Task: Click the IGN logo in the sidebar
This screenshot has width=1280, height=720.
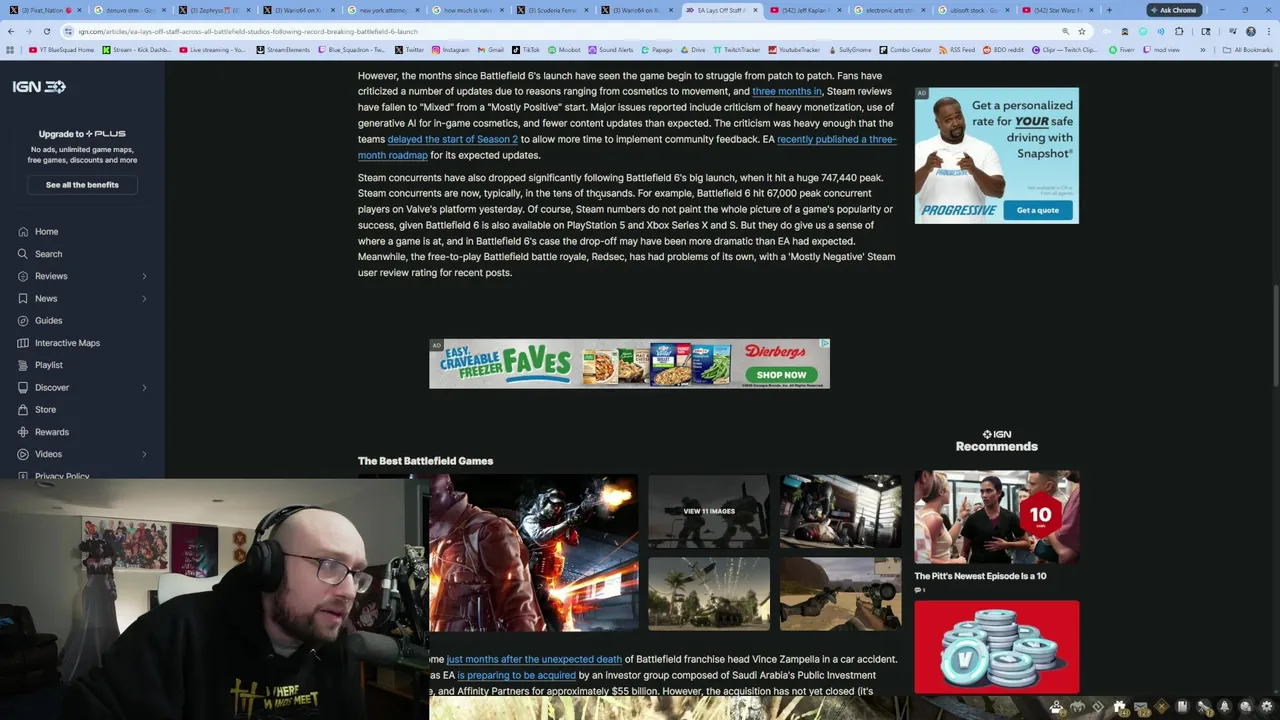Action: tap(39, 87)
